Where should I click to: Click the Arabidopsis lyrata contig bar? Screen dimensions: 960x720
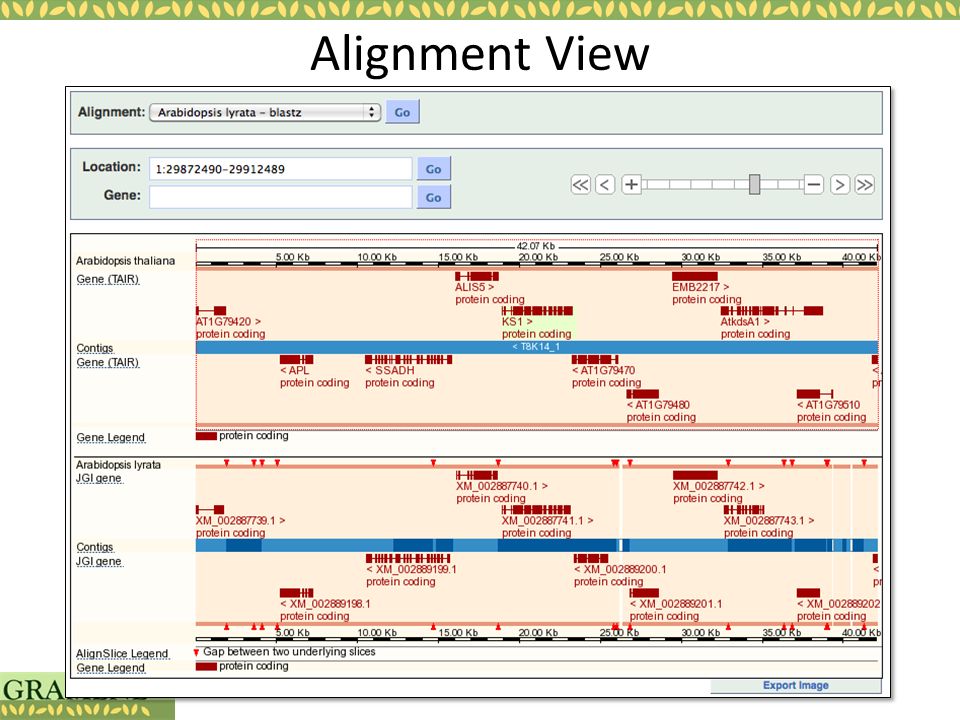click(537, 546)
